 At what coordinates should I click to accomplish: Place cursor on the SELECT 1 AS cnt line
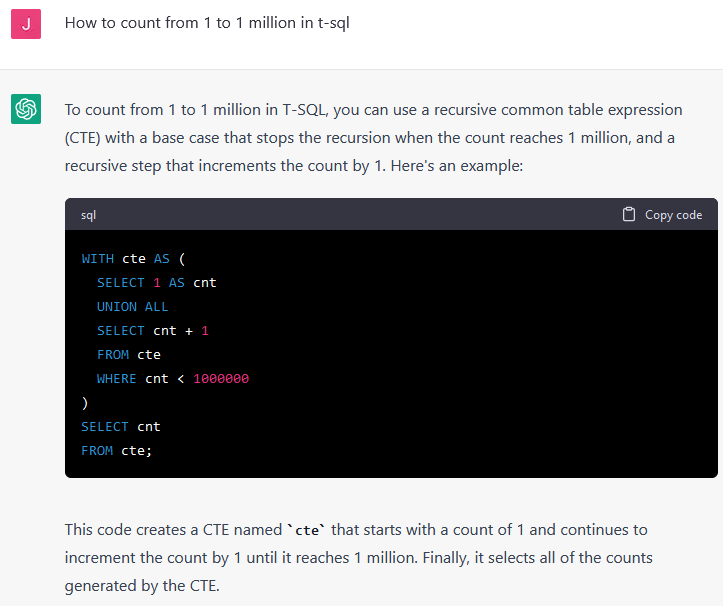(x=156, y=283)
